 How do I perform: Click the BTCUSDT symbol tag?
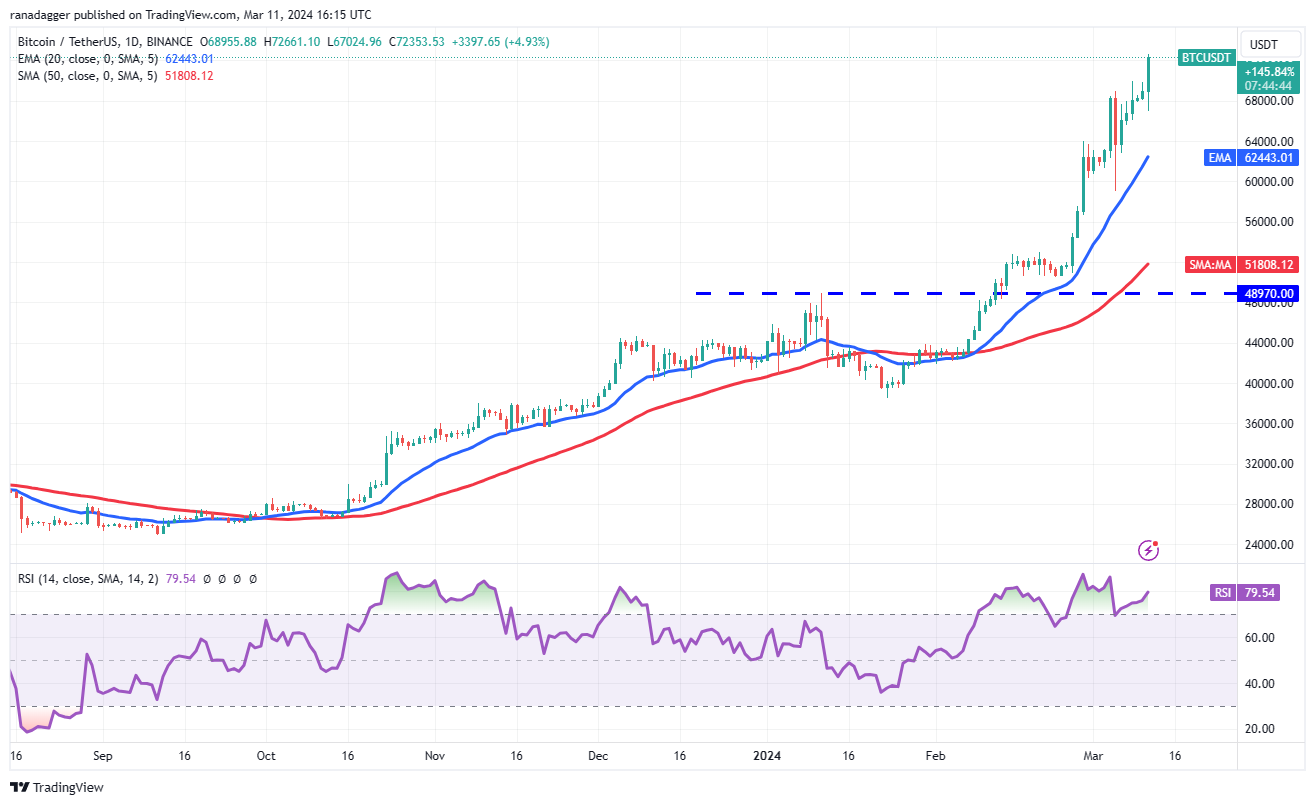click(1205, 58)
